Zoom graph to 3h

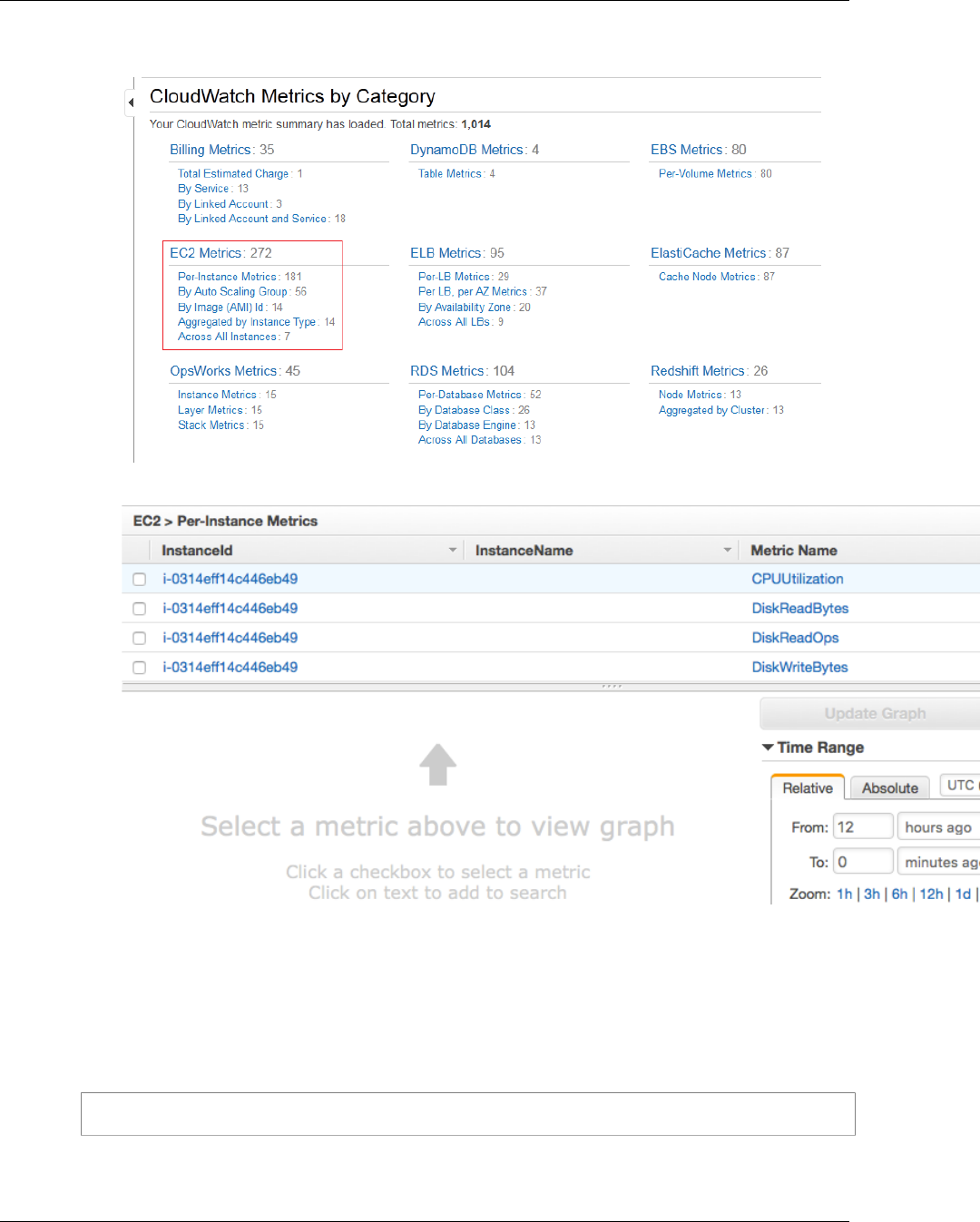pyautogui.click(x=872, y=894)
